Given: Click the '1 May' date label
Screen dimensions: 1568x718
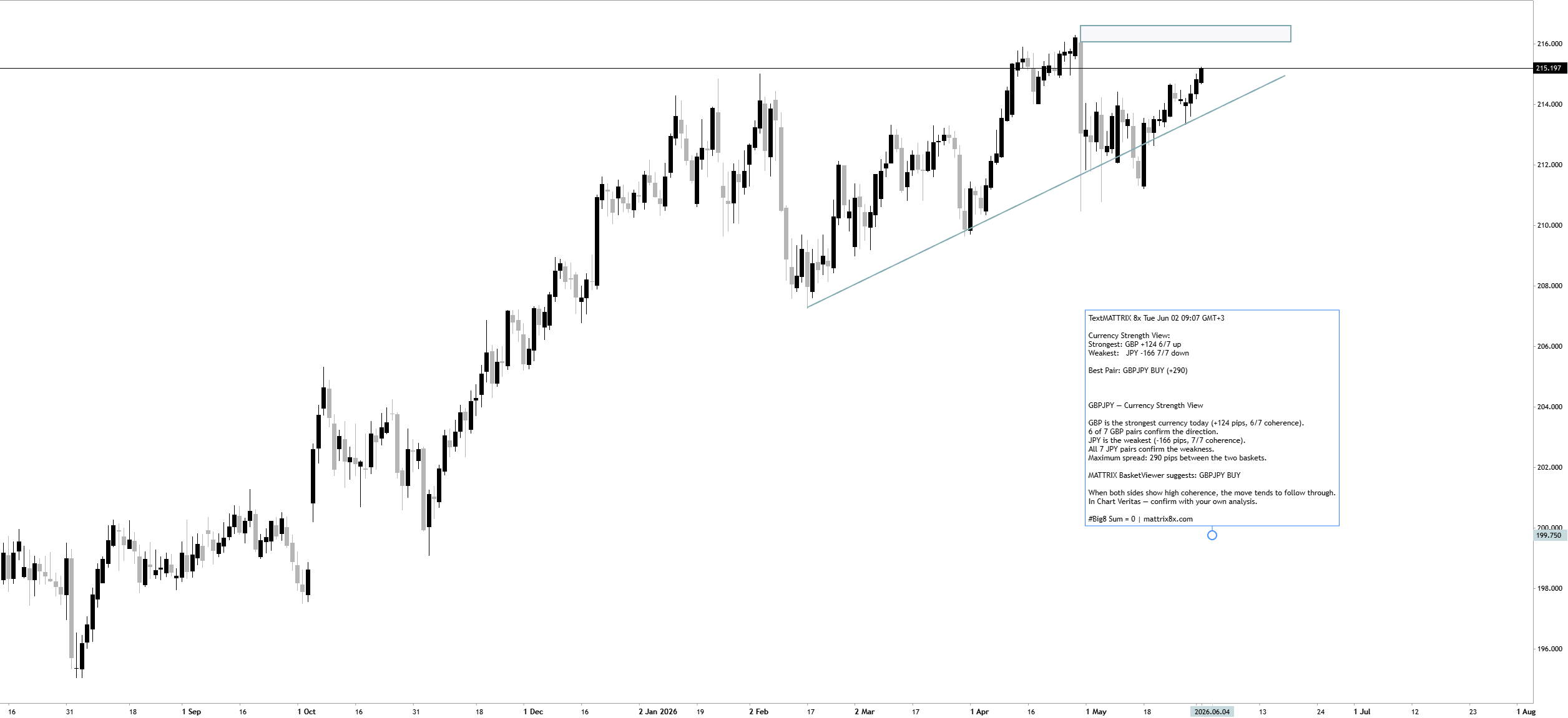Looking at the screenshot, I should click(1095, 712).
